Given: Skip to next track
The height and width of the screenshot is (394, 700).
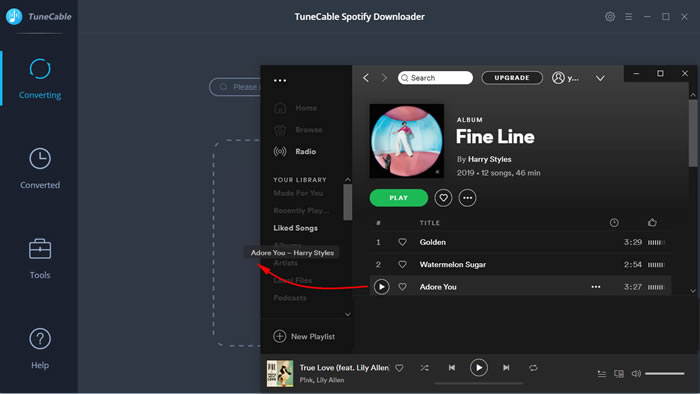Looking at the screenshot, I should click(x=506, y=368).
